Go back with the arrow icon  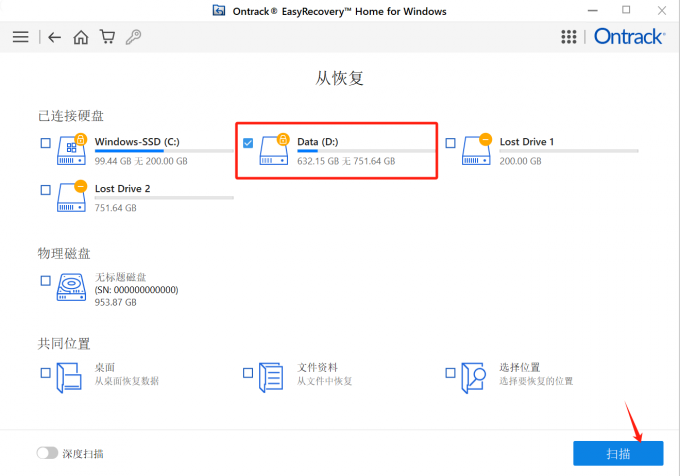(54, 37)
